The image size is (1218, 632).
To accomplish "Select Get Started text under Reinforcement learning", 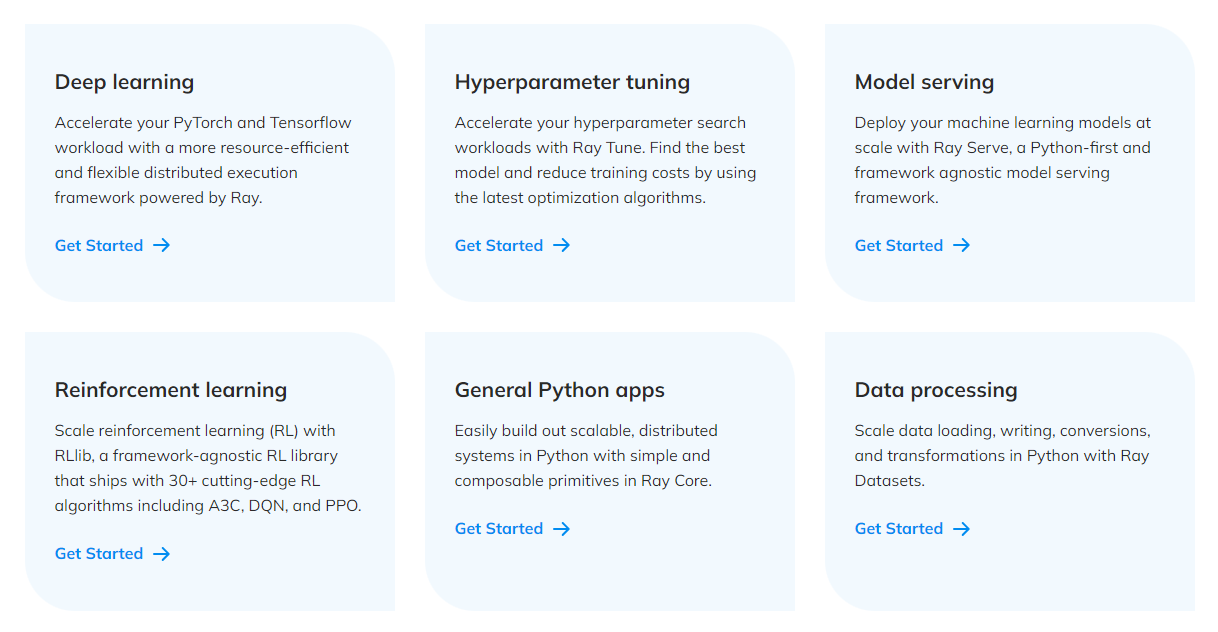I will (99, 553).
